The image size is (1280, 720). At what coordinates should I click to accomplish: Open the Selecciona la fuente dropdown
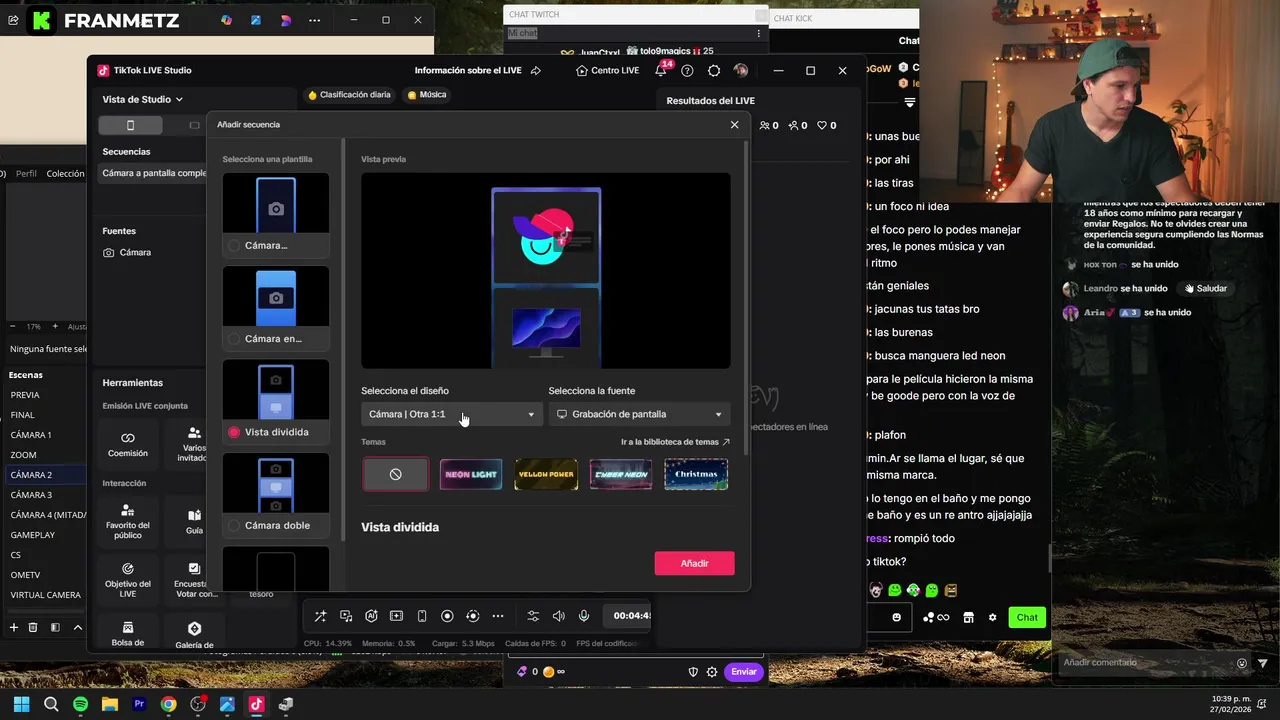[639, 414]
